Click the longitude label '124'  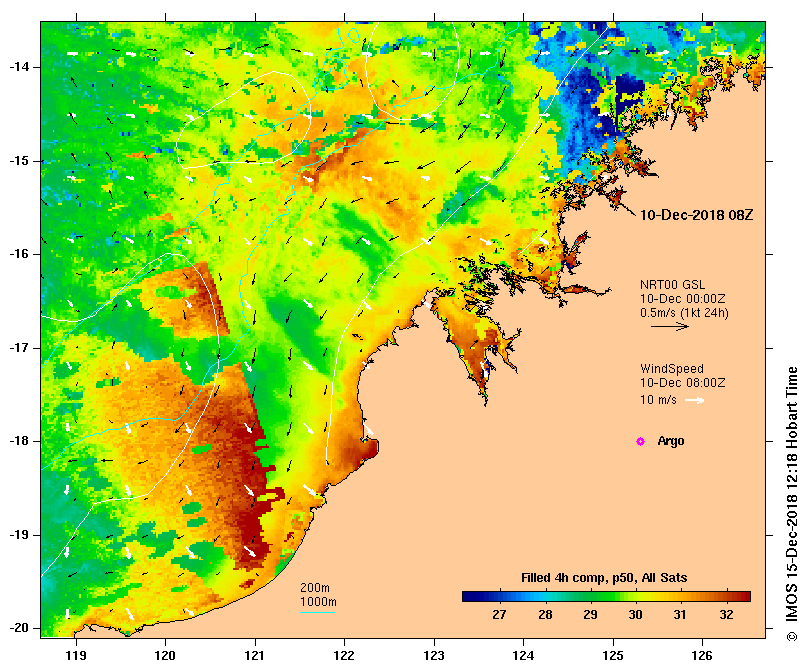(x=523, y=655)
